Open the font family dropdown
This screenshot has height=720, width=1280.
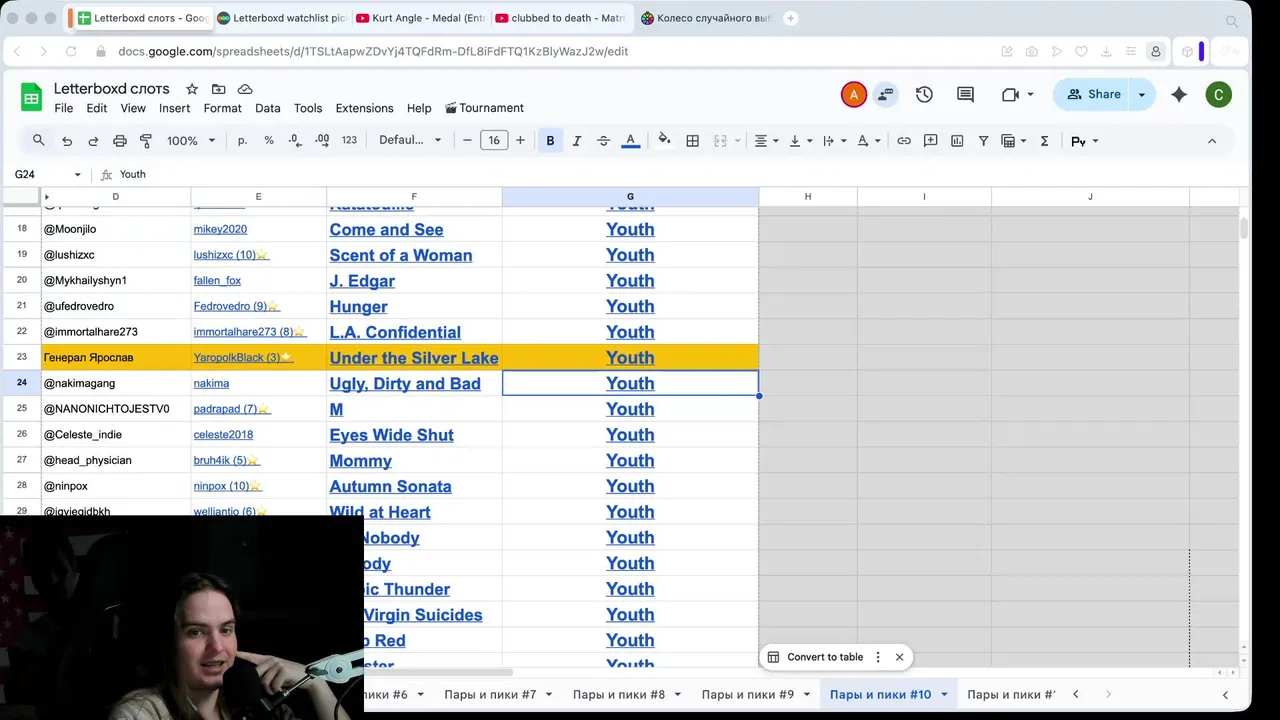coord(410,141)
